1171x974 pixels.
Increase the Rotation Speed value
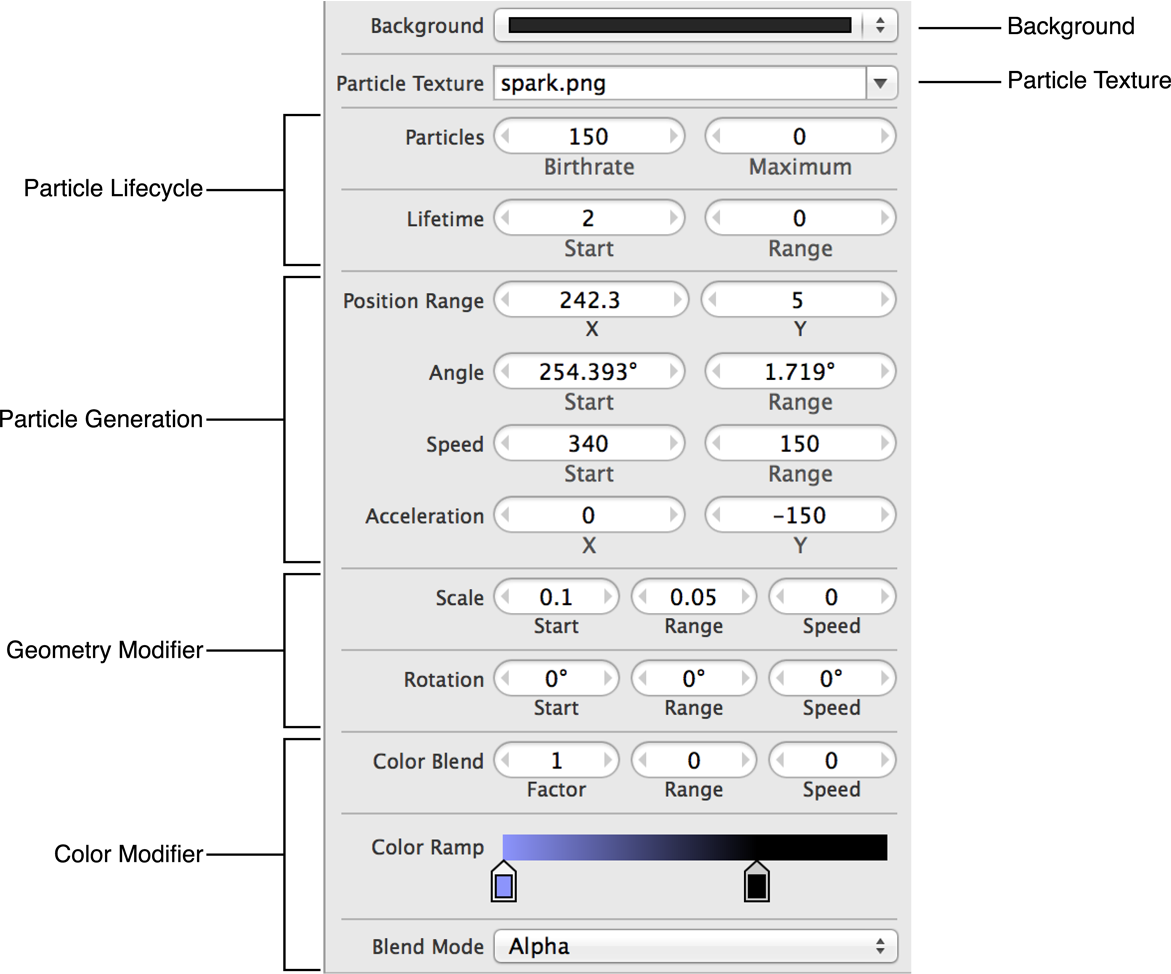click(x=885, y=679)
